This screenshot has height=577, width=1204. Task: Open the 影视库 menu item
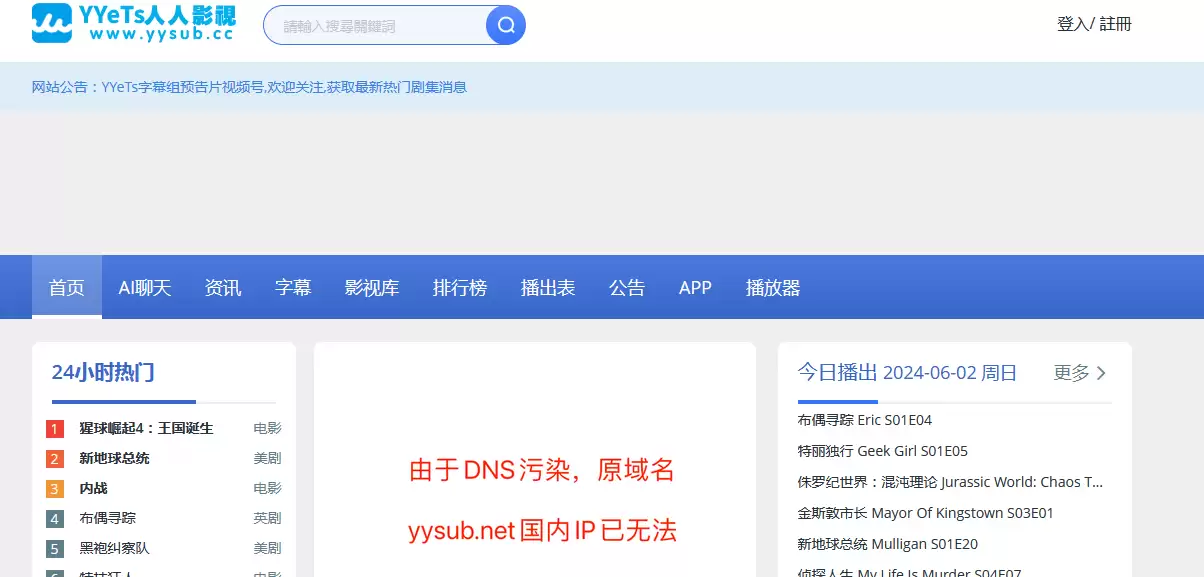tap(372, 288)
